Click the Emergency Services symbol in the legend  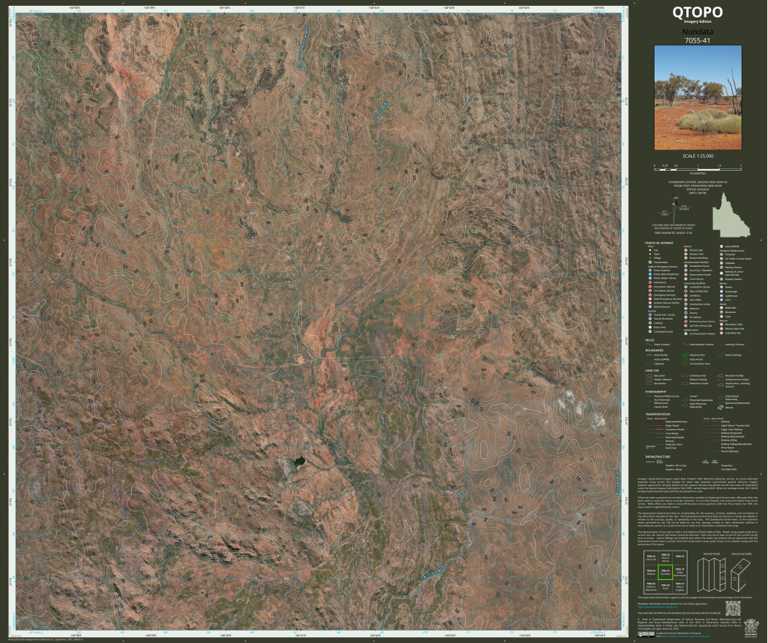(x=650, y=295)
